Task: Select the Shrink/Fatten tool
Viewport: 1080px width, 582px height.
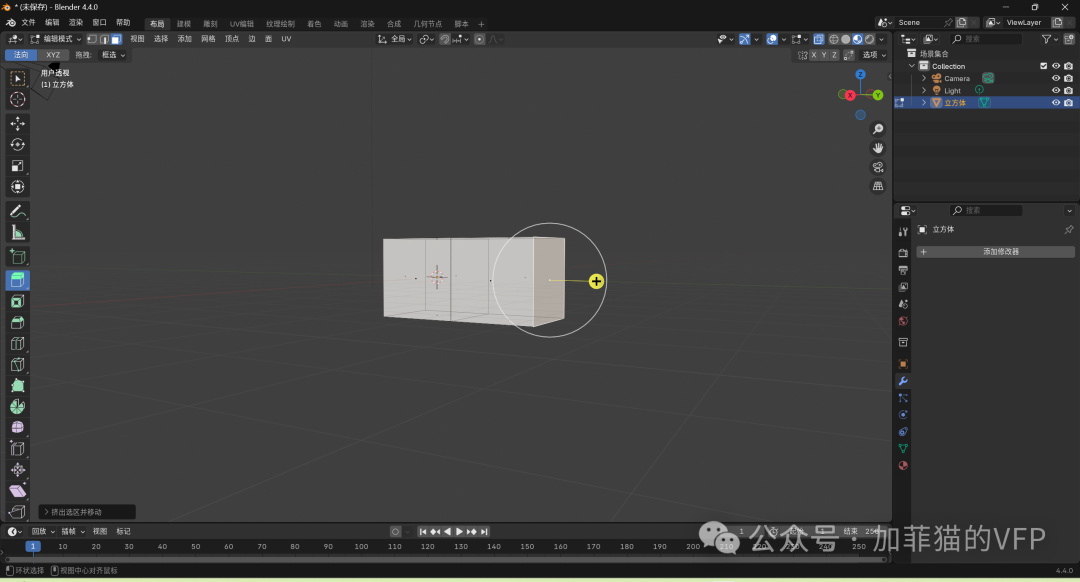Action: pos(17,470)
